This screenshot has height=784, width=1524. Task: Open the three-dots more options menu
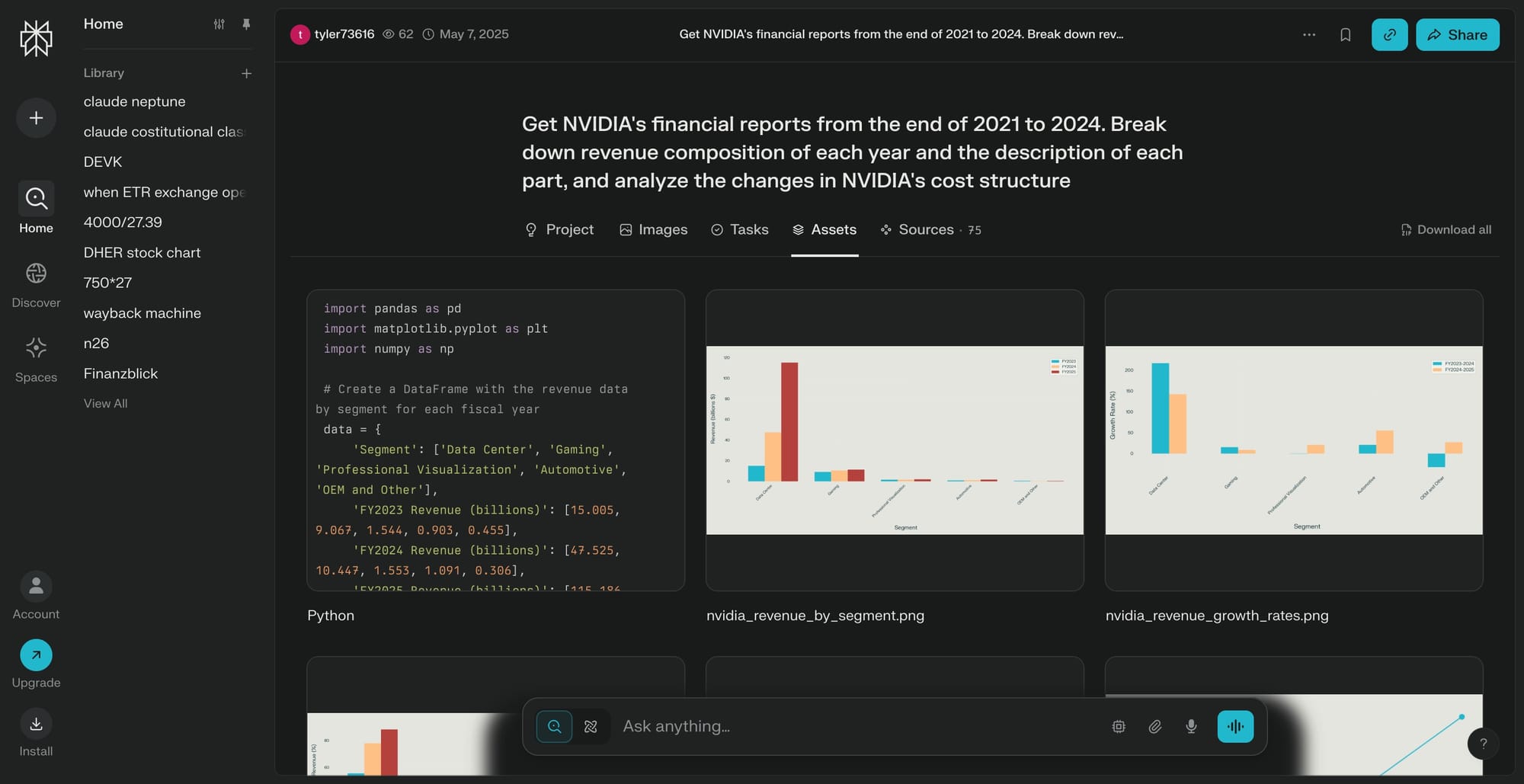tap(1309, 35)
